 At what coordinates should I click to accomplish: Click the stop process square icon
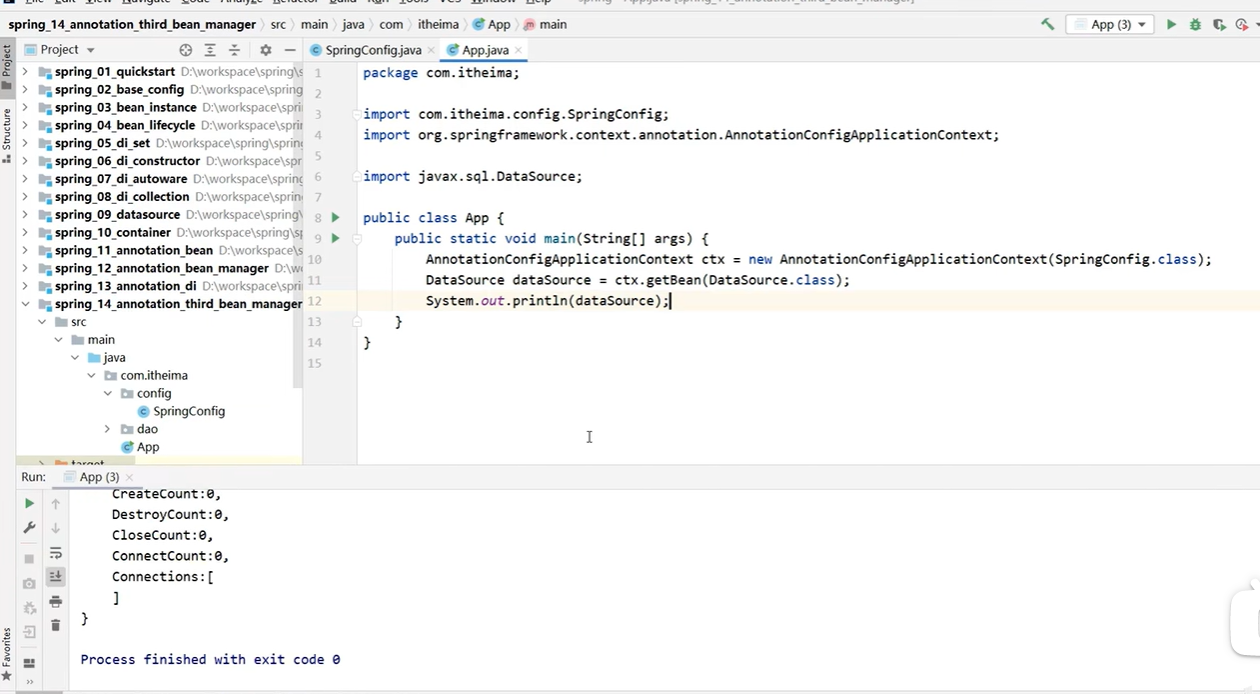[x=29, y=559]
